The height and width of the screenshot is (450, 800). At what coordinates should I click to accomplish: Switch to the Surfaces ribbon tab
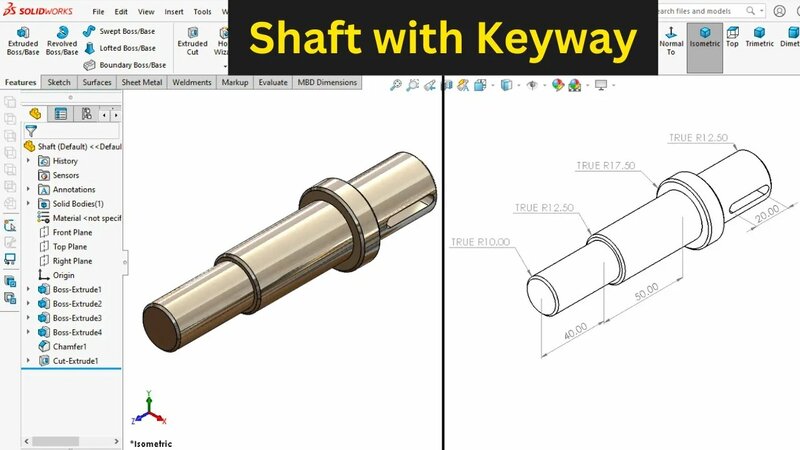(x=97, y=82)
